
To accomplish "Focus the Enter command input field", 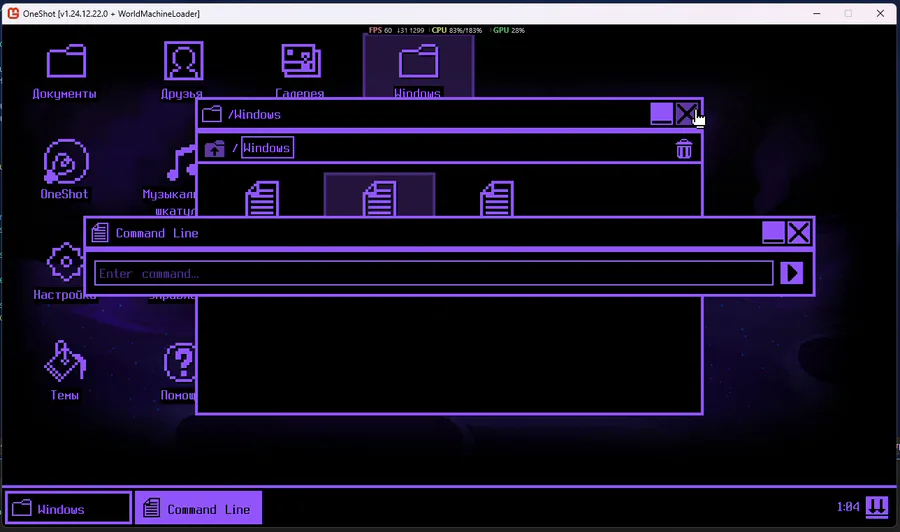I will [x=434, y=273].
